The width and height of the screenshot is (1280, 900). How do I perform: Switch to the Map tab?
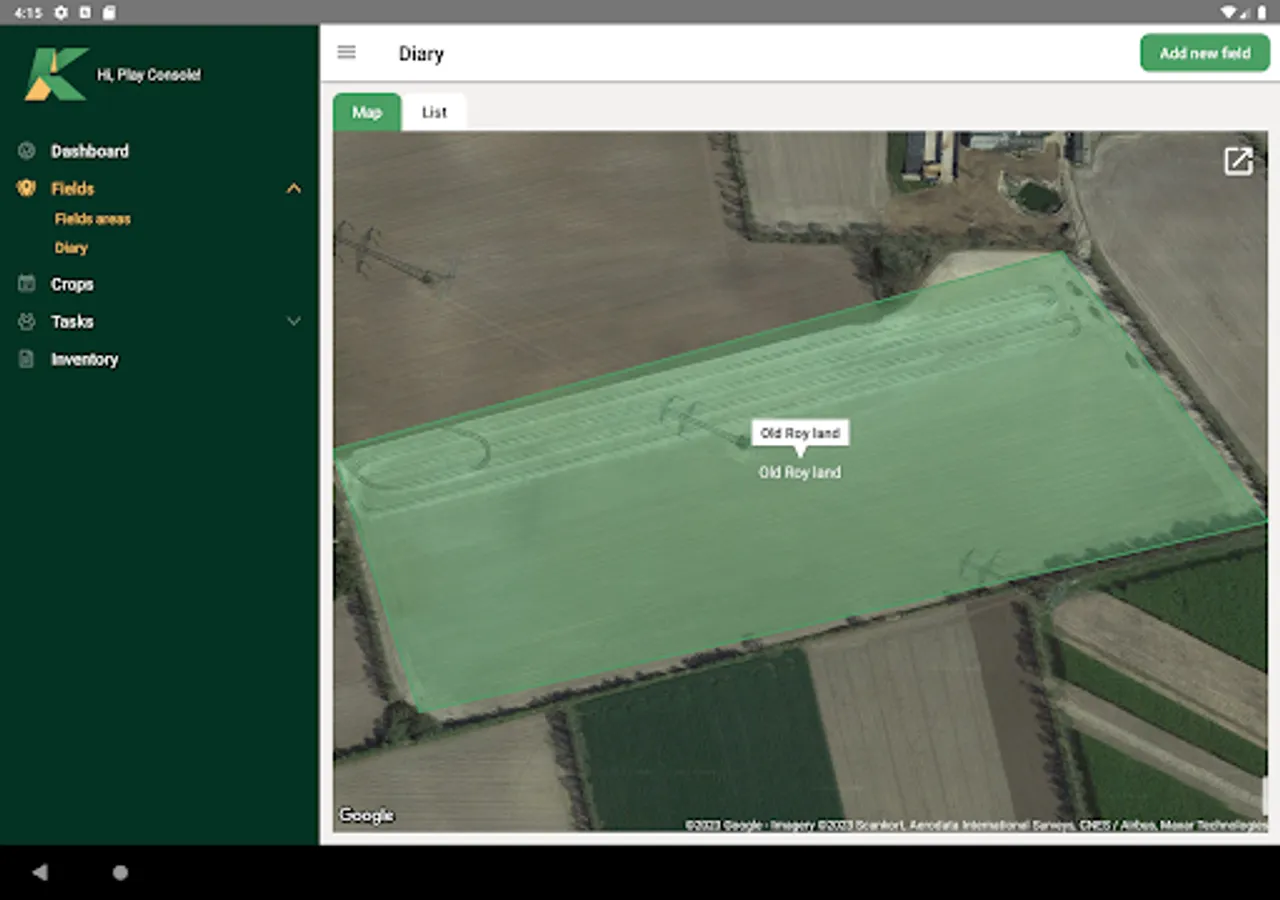point(367,112)
